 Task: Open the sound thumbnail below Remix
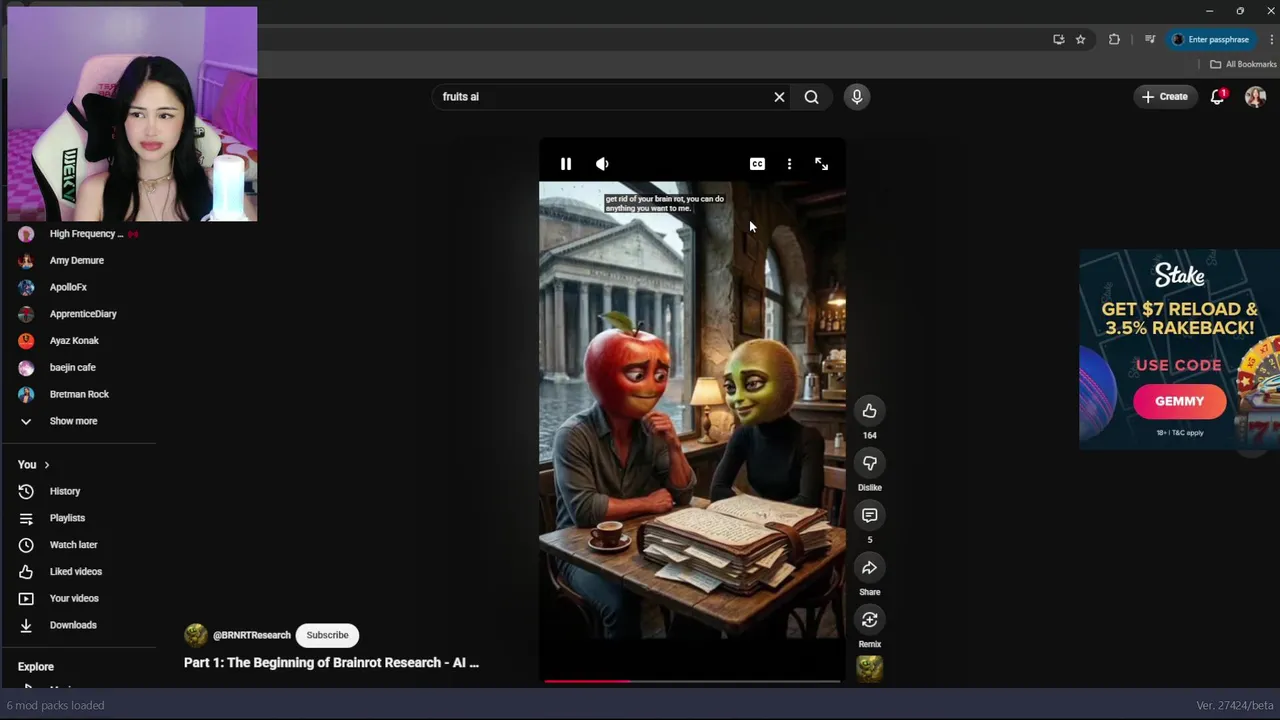click(x=869, y=668)
